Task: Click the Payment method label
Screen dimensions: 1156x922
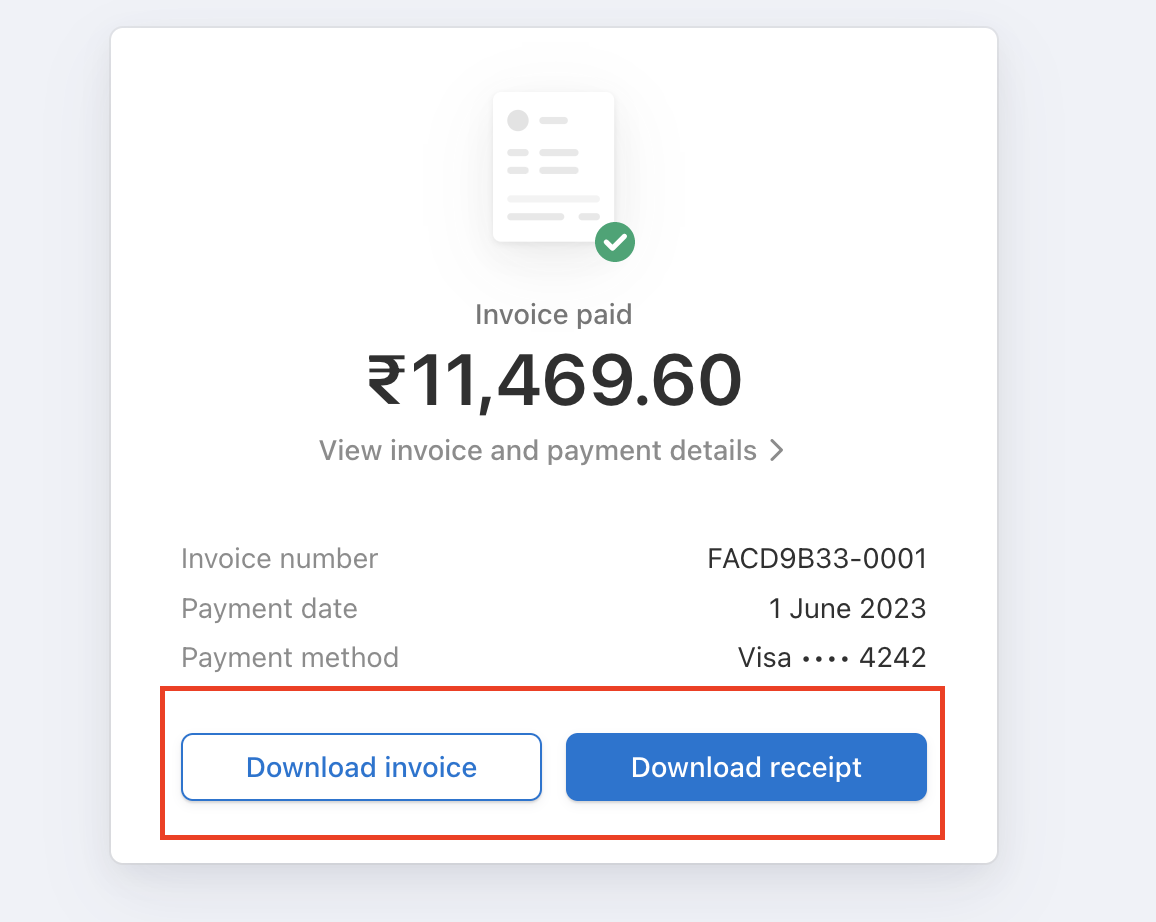Action: pyautogui.click(x=290, y=657)
